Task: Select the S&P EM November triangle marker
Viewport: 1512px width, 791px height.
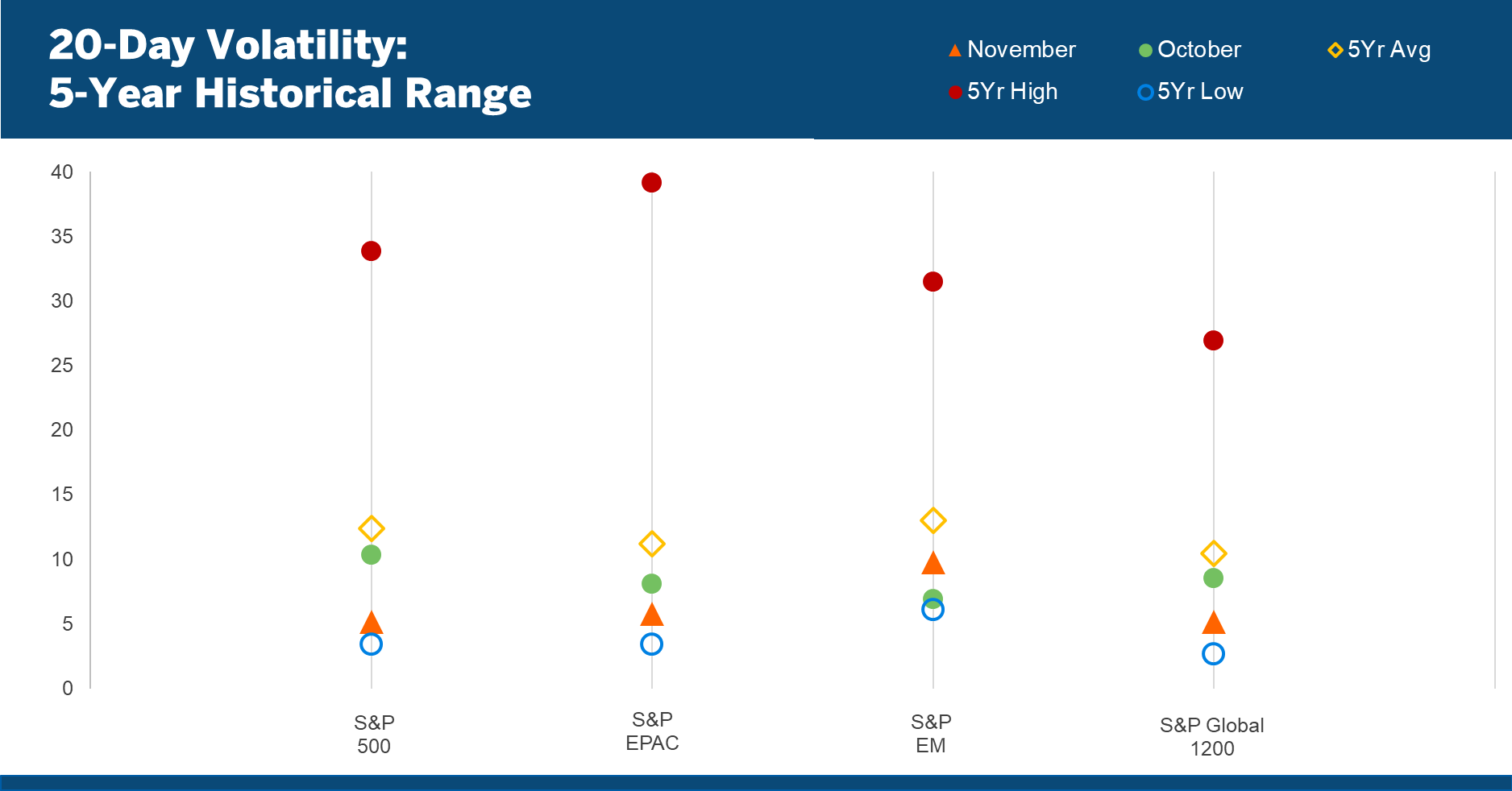Action: point(933,564)
